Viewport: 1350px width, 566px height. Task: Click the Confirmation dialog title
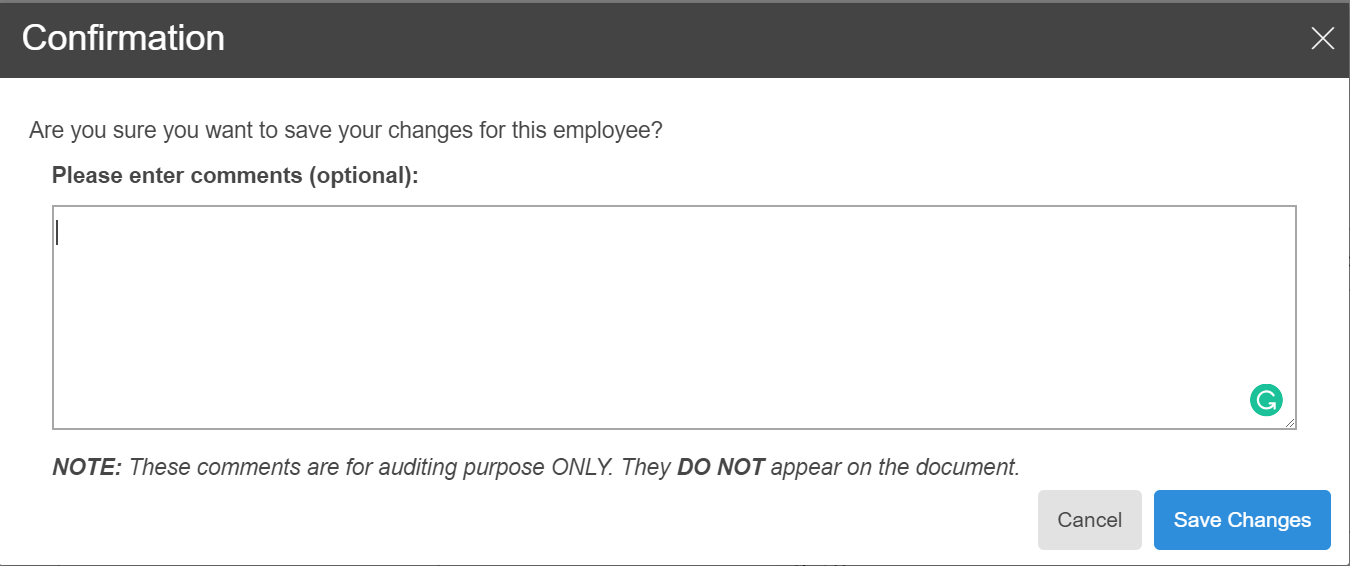tap(123, 38)
